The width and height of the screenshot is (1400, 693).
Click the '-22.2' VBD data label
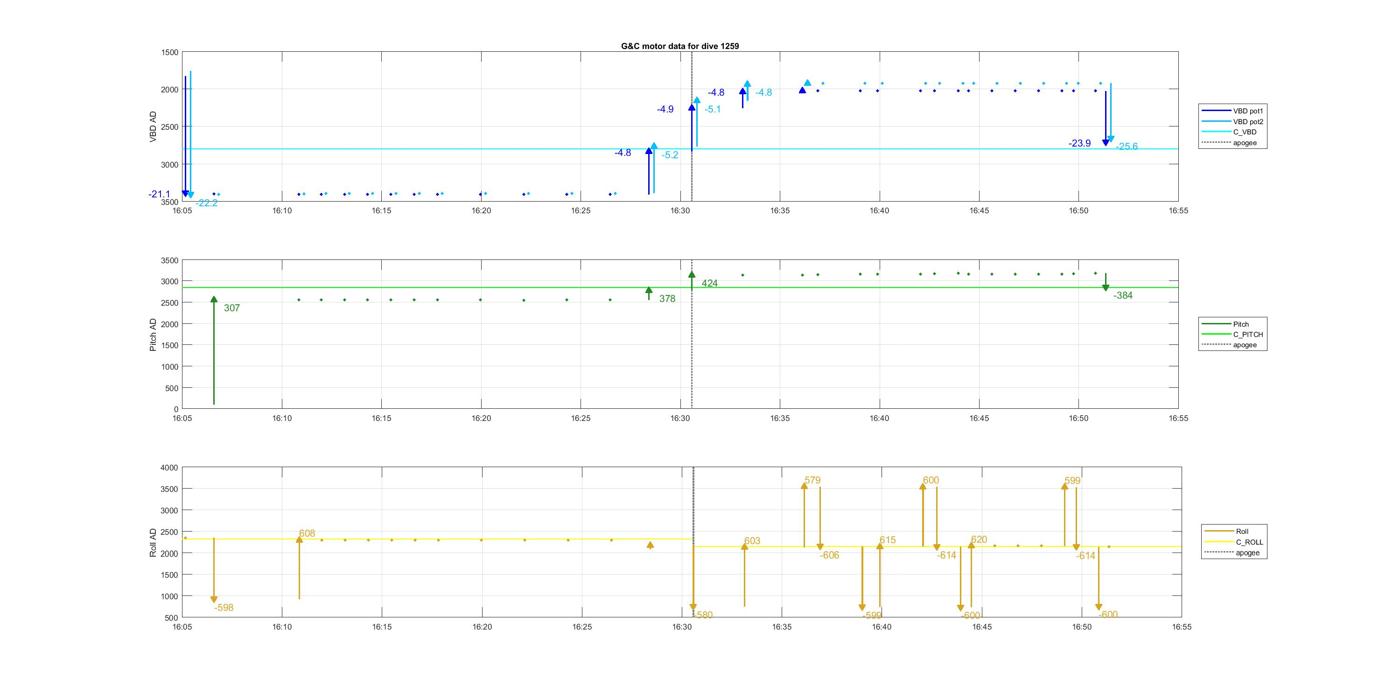207,203
